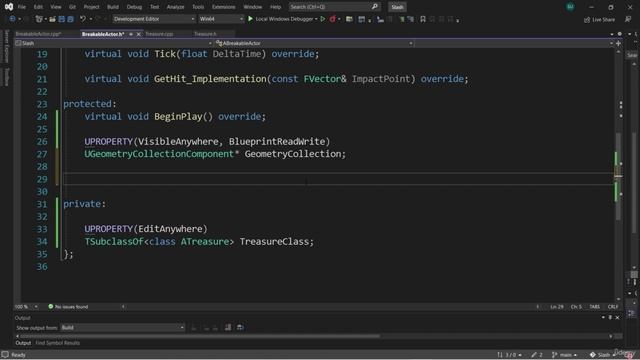Click the pin icon of the Output panel
Viewport: 640px width, 360px height.
tap(610, 317)
